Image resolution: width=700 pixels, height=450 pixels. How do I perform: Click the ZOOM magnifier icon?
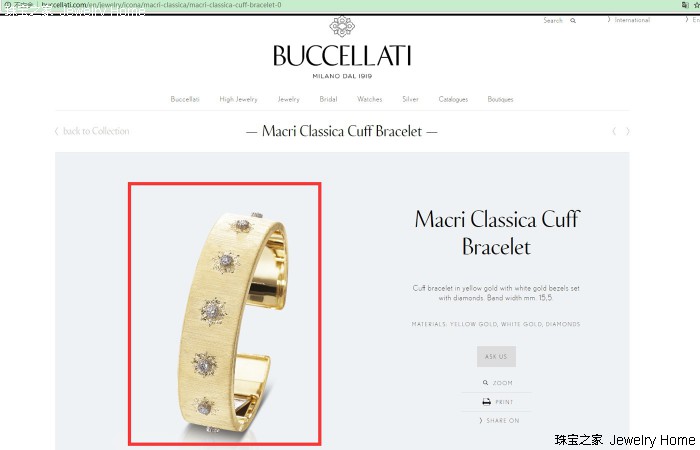[485, 383]
